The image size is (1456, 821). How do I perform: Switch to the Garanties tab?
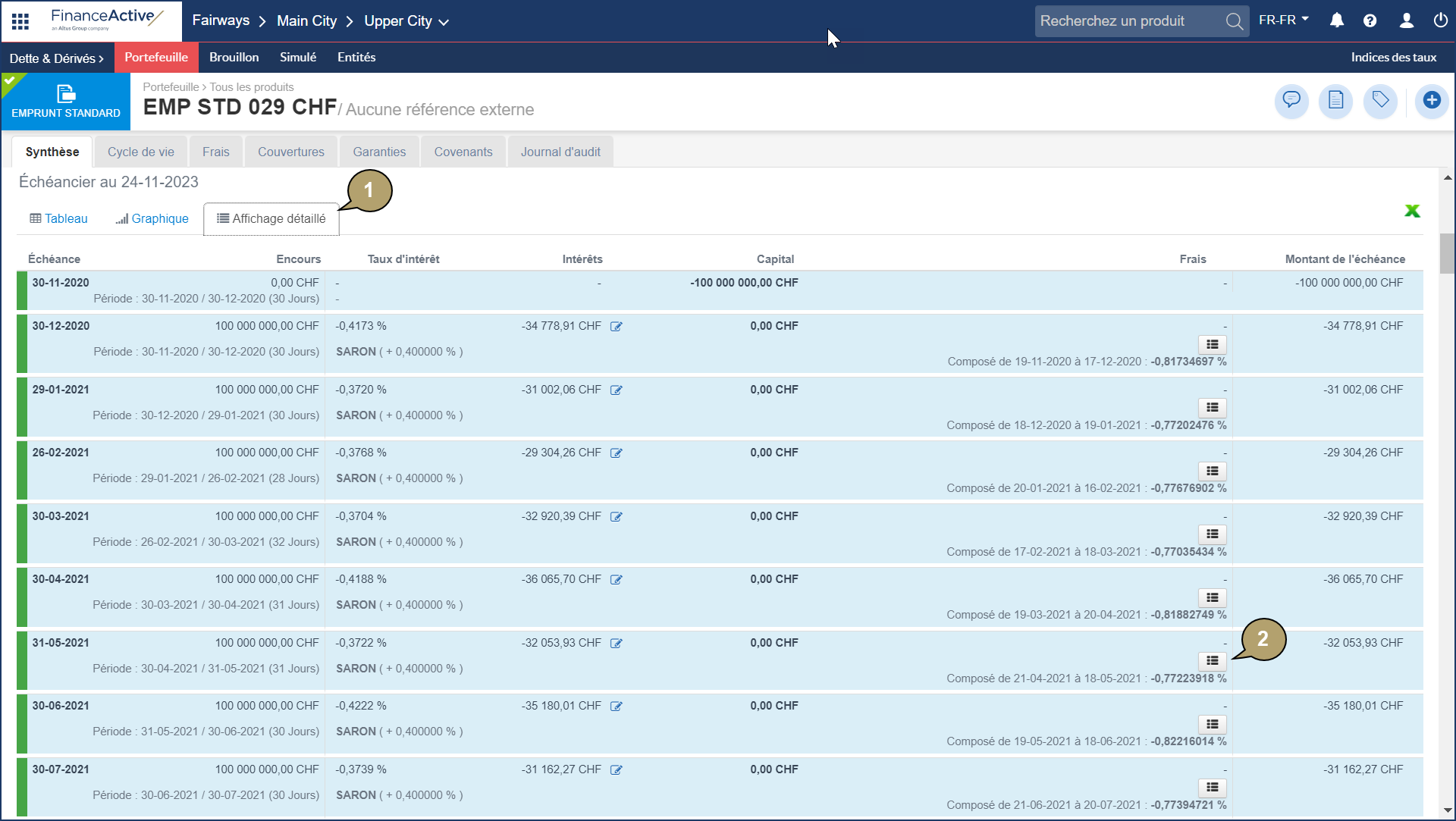coord(379,152)
